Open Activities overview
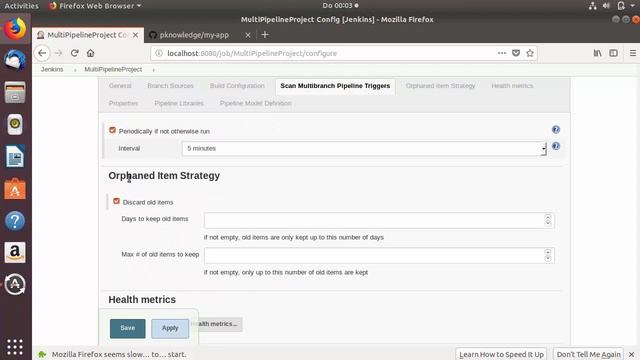The height and width of the screenshot is (360, 640). pyautogui.click(x=21, y=6)
